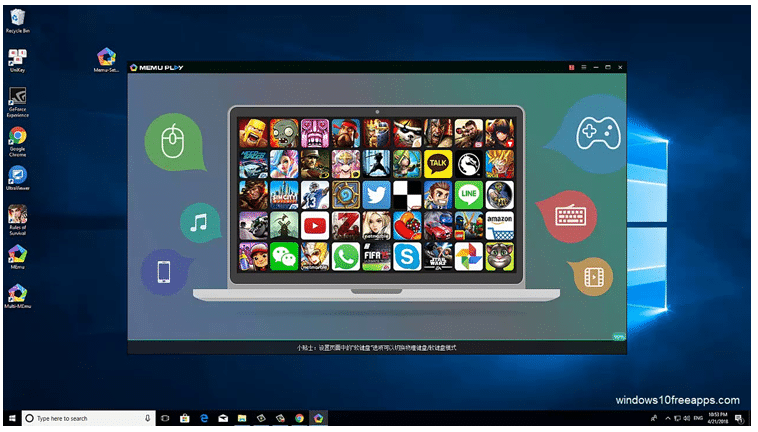Click the Skype app icon on the laptop screen
The height and width of the screenshot is (432, 758).
[x=407, y=257]
